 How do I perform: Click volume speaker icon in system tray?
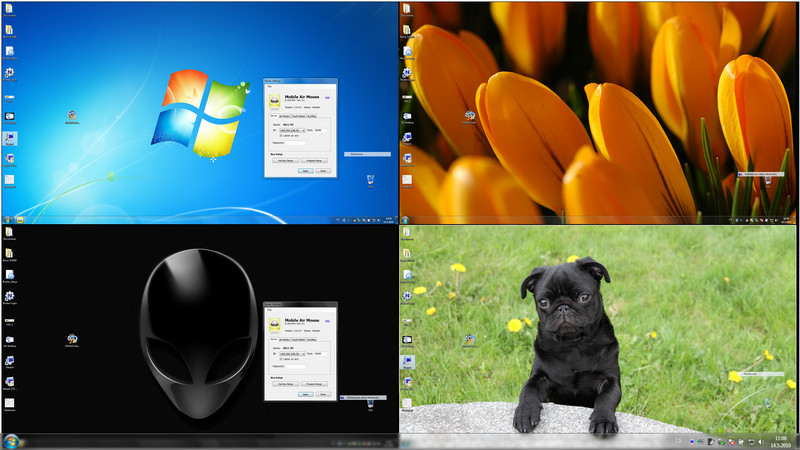point(761,442)
